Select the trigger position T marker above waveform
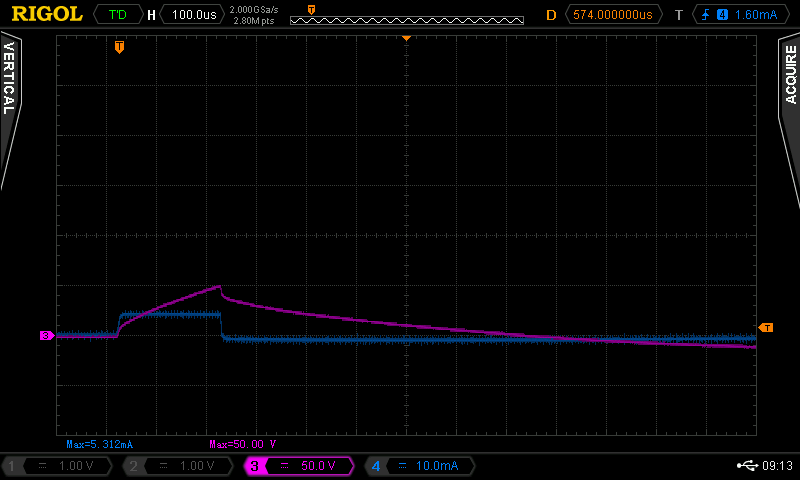 tap(120, 47)
